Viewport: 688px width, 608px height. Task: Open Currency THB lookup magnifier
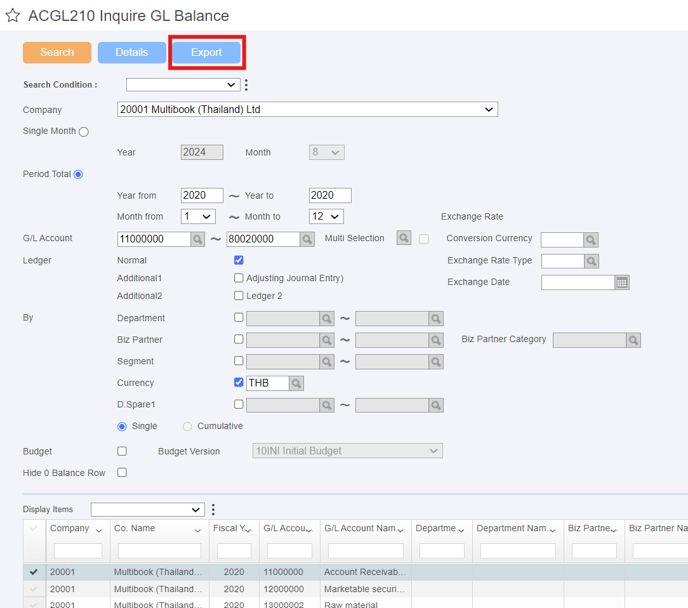click(x=296, y=383)
